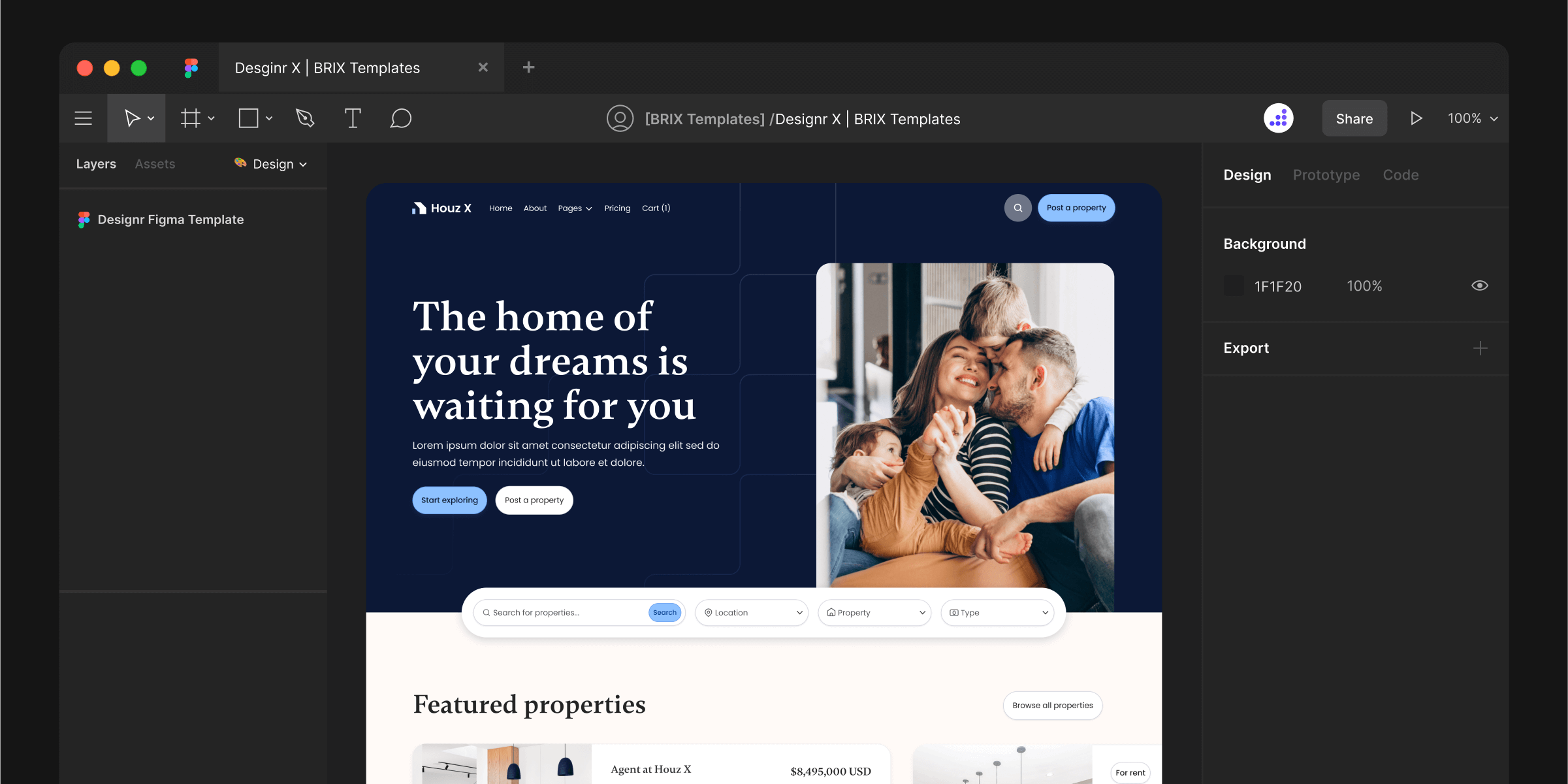Select the Pen tool in toolbar
Image resolution: width=1568 pixels, height=784 pixels.
[305, 118]
